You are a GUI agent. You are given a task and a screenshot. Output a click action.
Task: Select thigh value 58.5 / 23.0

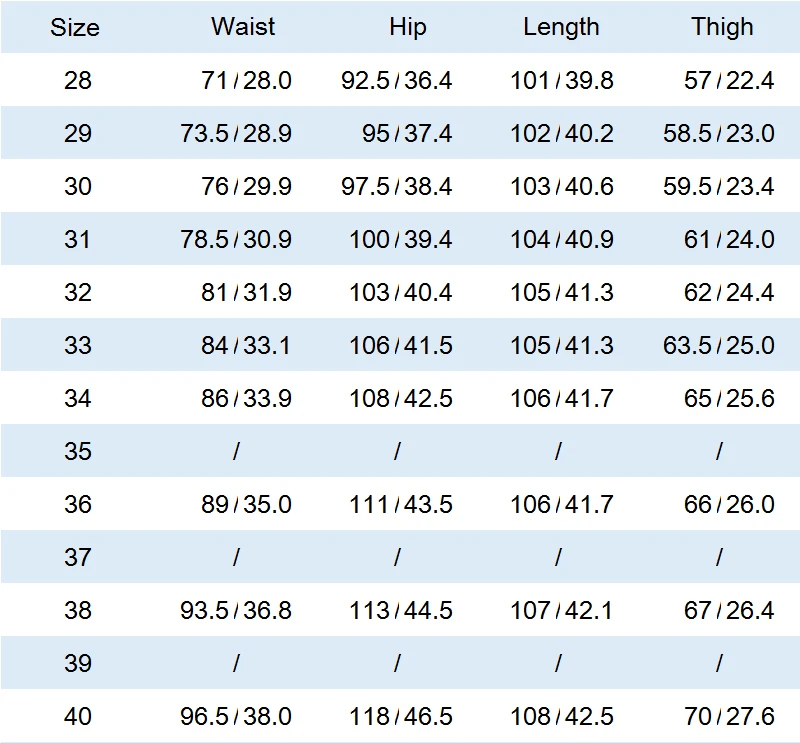[x=718, y=133]
